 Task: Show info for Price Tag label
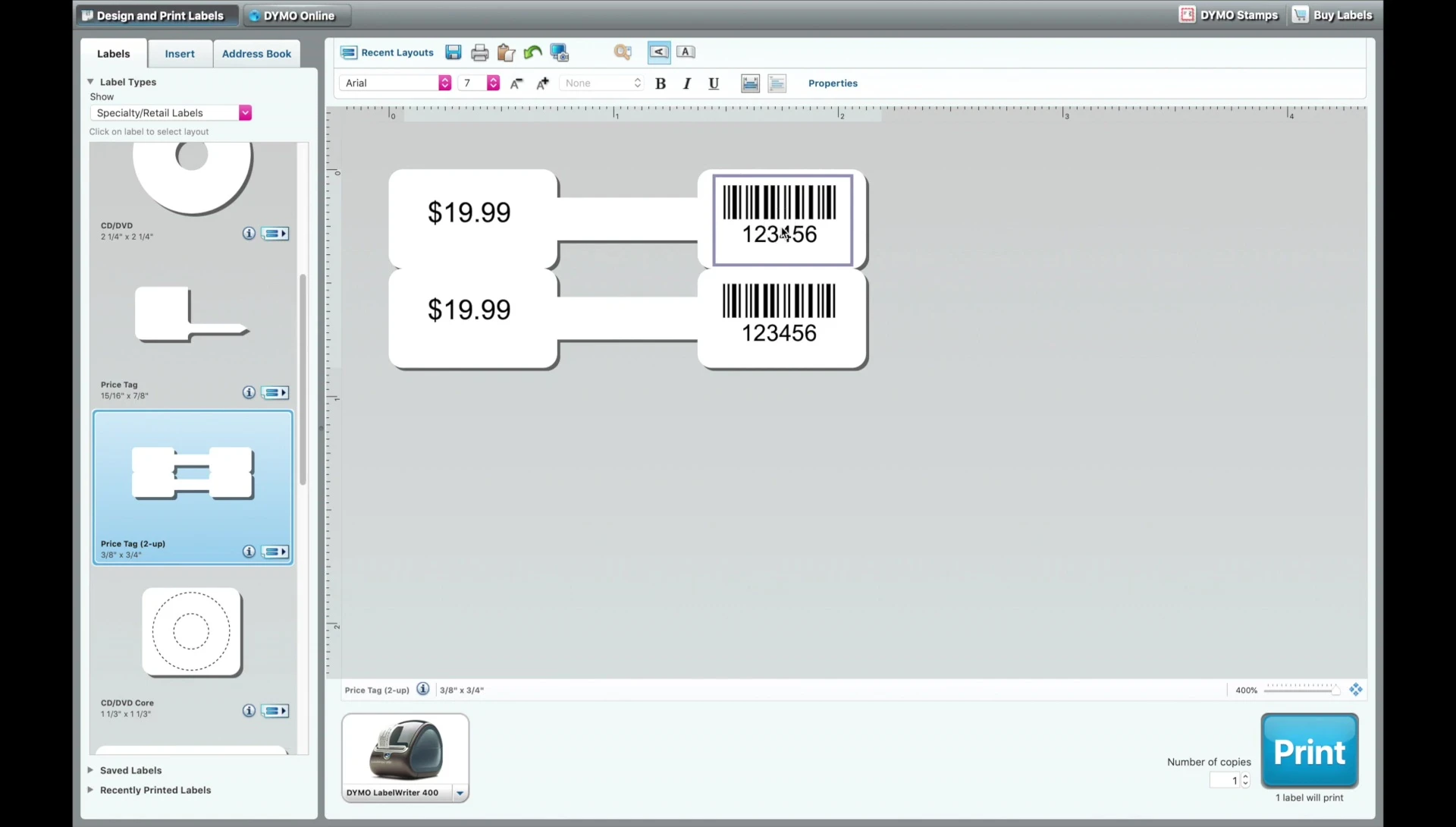(x=249, y=392)
